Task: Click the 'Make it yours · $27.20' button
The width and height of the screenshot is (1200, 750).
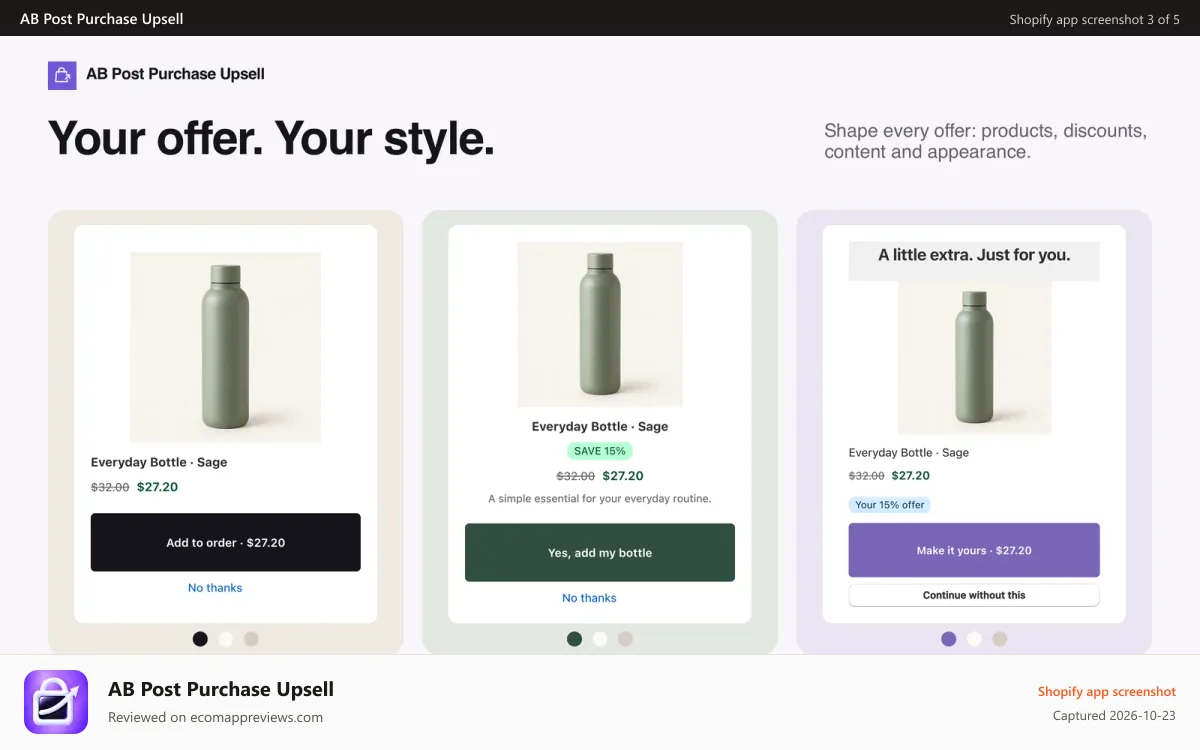Action: [x=974, y=550]
